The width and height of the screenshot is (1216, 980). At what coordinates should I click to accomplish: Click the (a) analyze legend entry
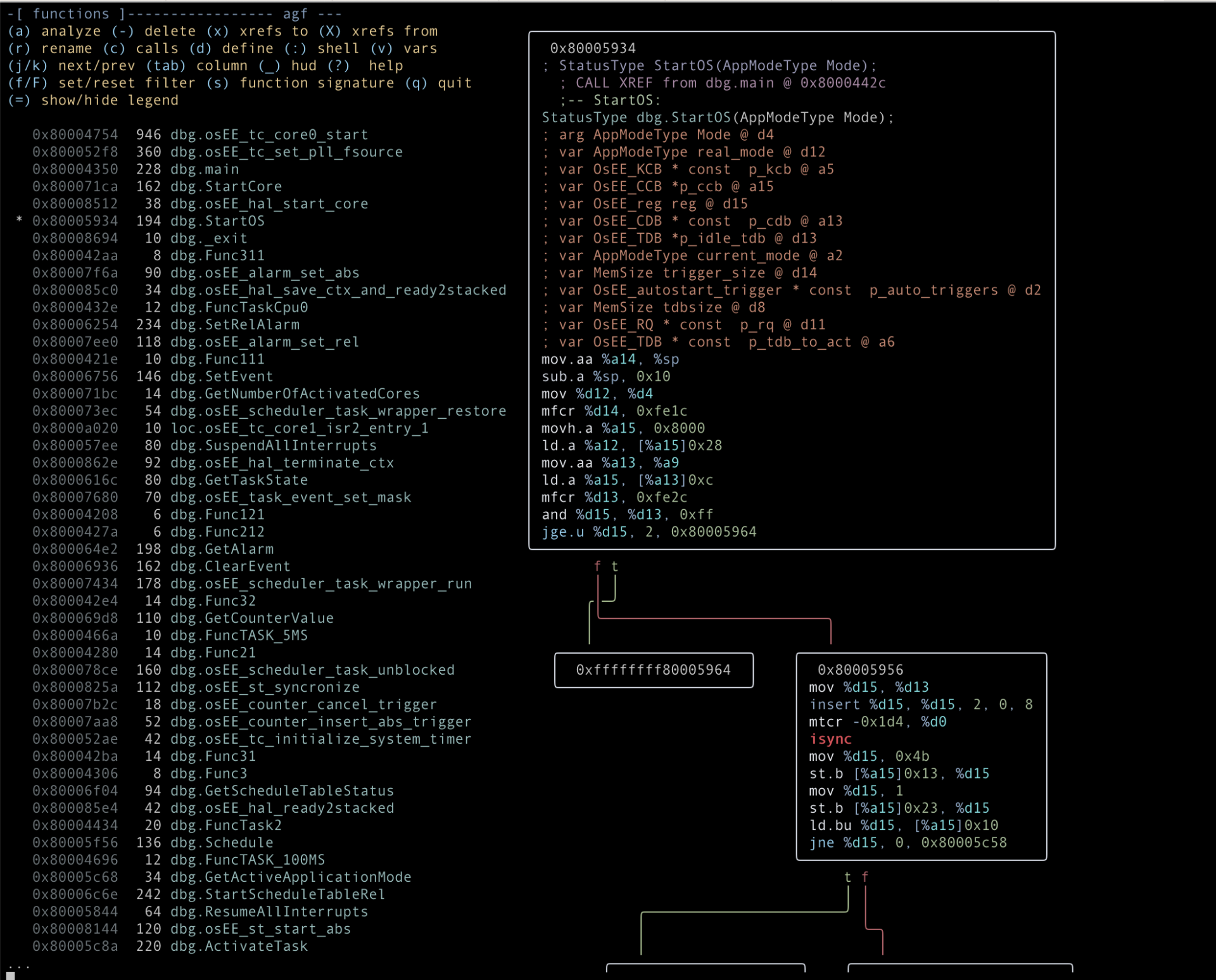click(54, 32)
